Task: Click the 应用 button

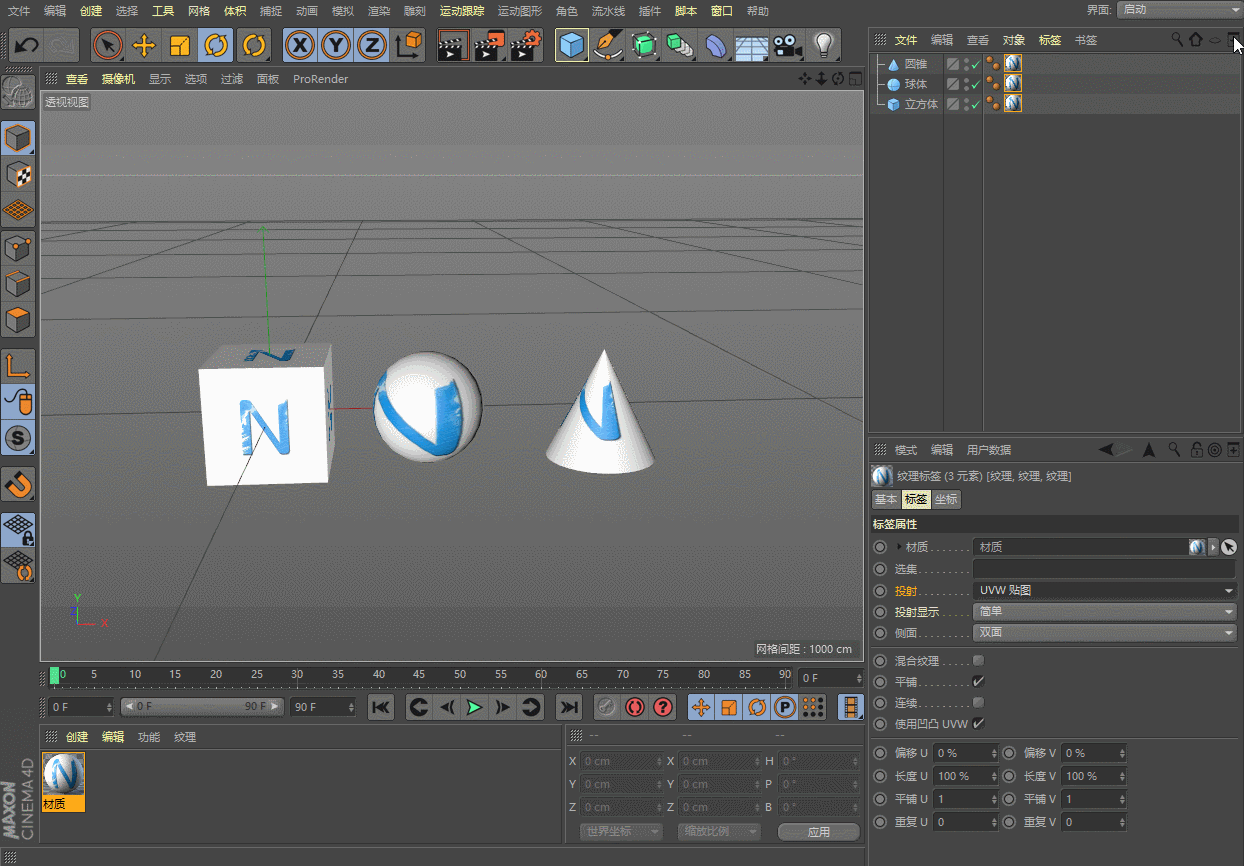Action: tap(818, 832)
